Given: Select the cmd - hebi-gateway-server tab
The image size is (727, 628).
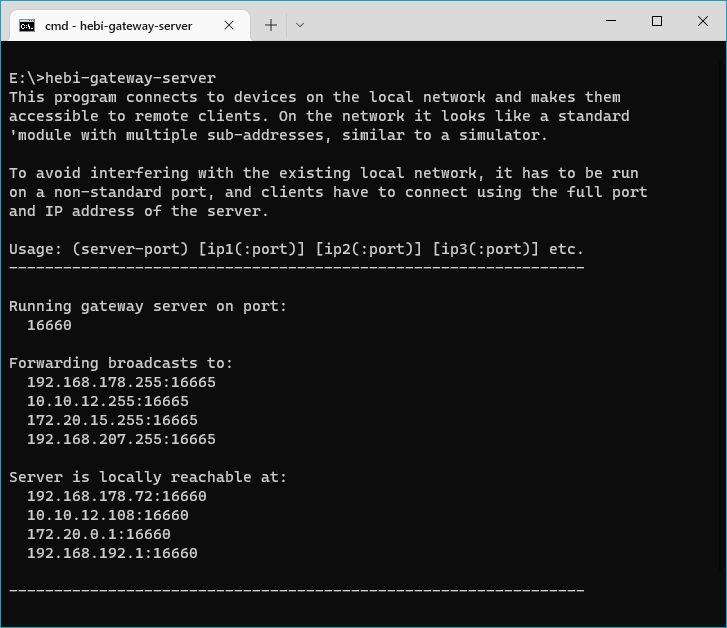Looking at the screenshot, I should [x=120, y=25].
